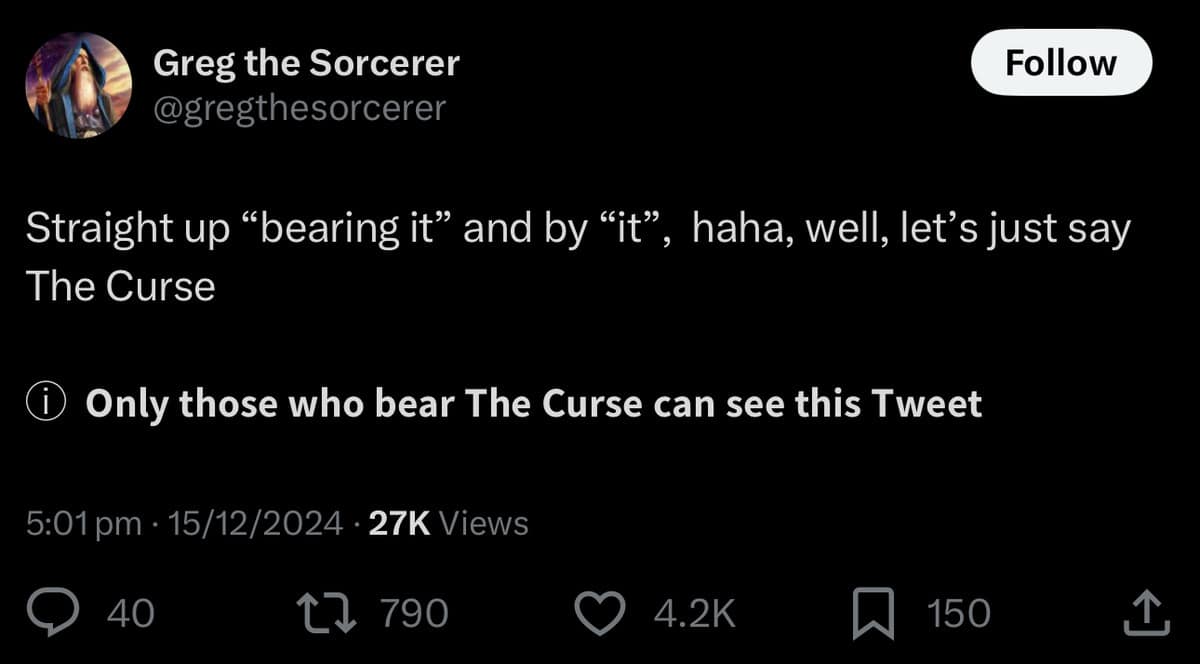The width and height of the screenshot is (1200, 664).
Task: Expand the 4.2K likes list
Action: click(693, 611)
